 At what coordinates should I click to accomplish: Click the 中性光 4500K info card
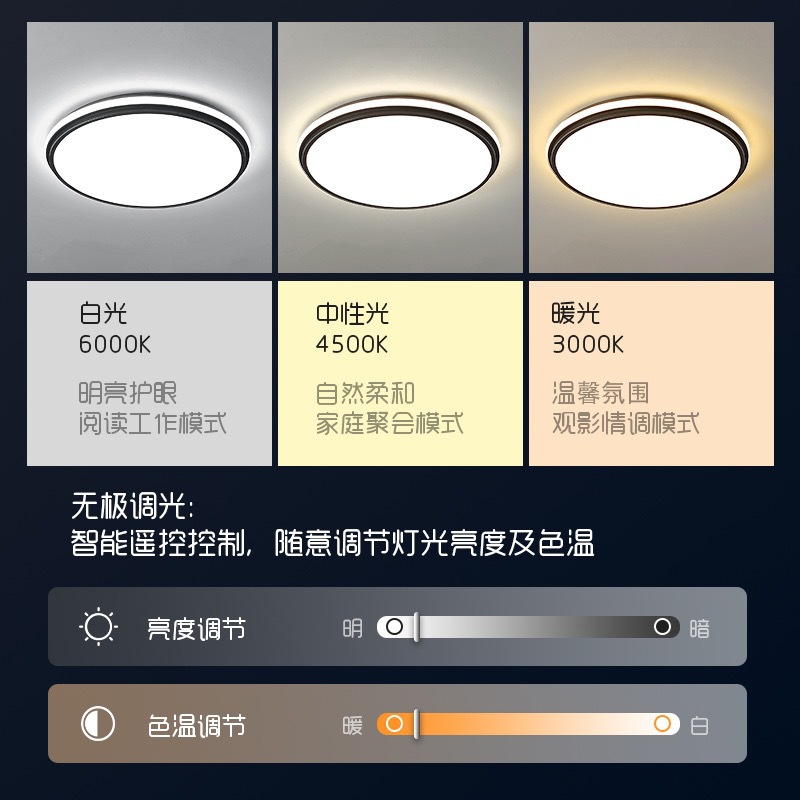(400, 373)
